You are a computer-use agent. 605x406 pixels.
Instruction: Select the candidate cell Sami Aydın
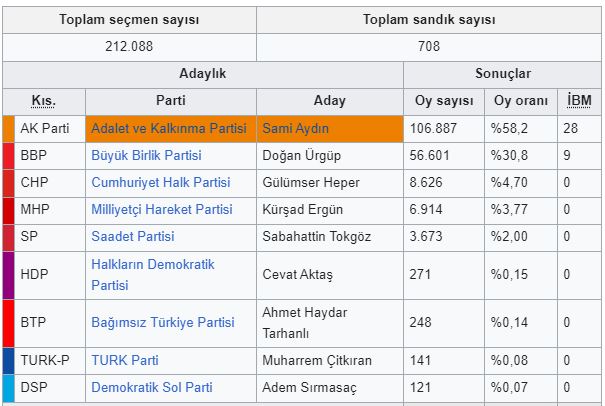(295, 129)
